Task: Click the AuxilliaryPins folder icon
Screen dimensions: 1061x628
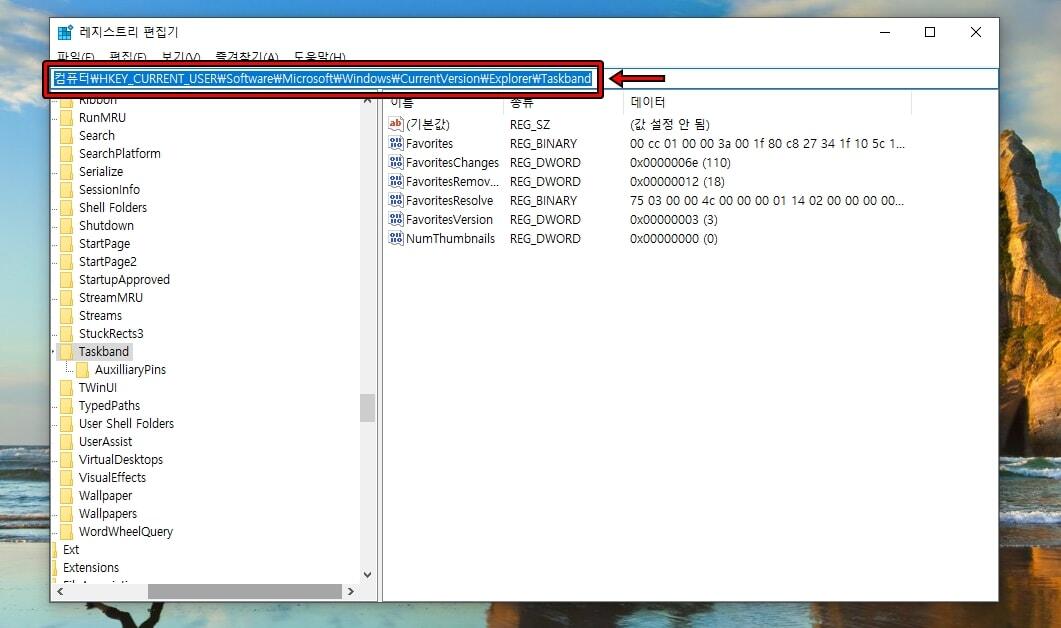Action: click(83, 369)
